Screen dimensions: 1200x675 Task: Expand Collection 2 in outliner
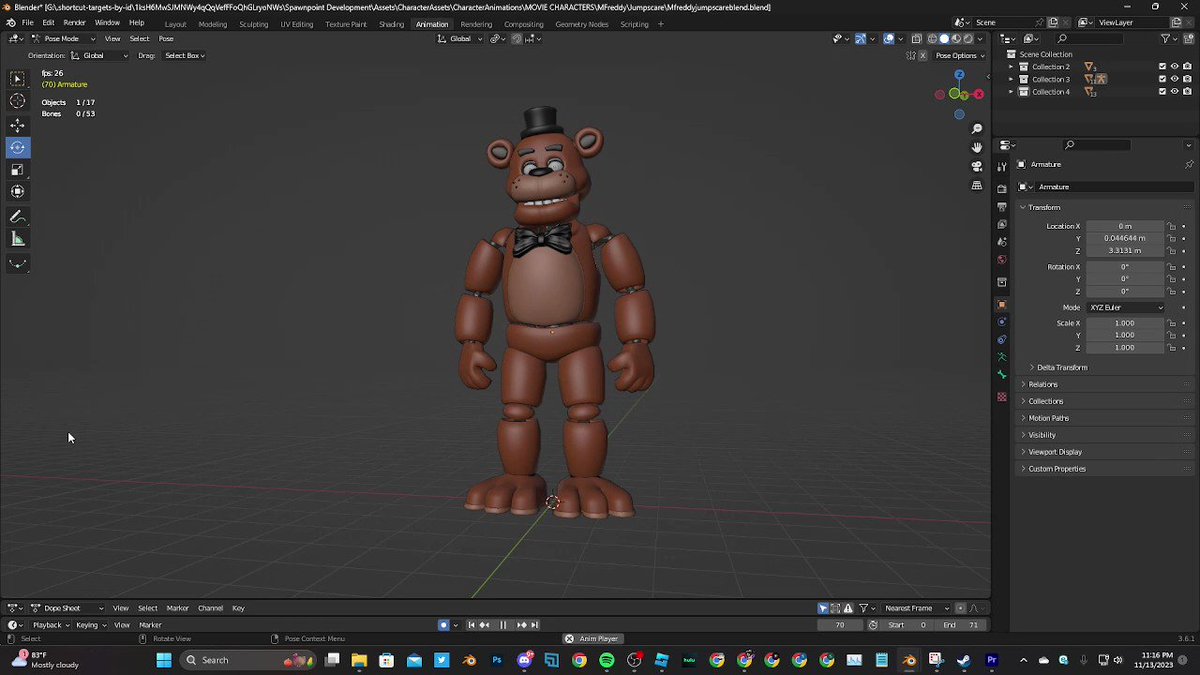(1011, 67)
